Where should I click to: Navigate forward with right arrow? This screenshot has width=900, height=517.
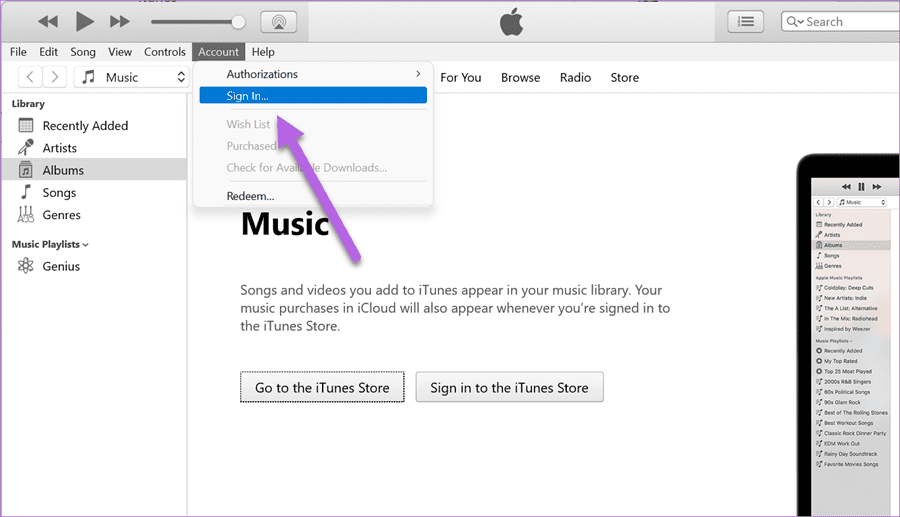[x=55, y=77]
